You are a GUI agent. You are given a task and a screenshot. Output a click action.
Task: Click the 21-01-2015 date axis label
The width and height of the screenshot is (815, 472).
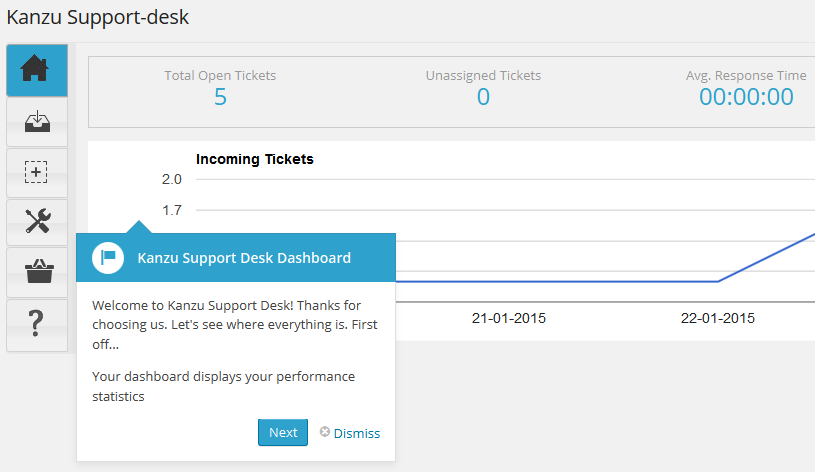pyautogui.click(x=509, y=318)
